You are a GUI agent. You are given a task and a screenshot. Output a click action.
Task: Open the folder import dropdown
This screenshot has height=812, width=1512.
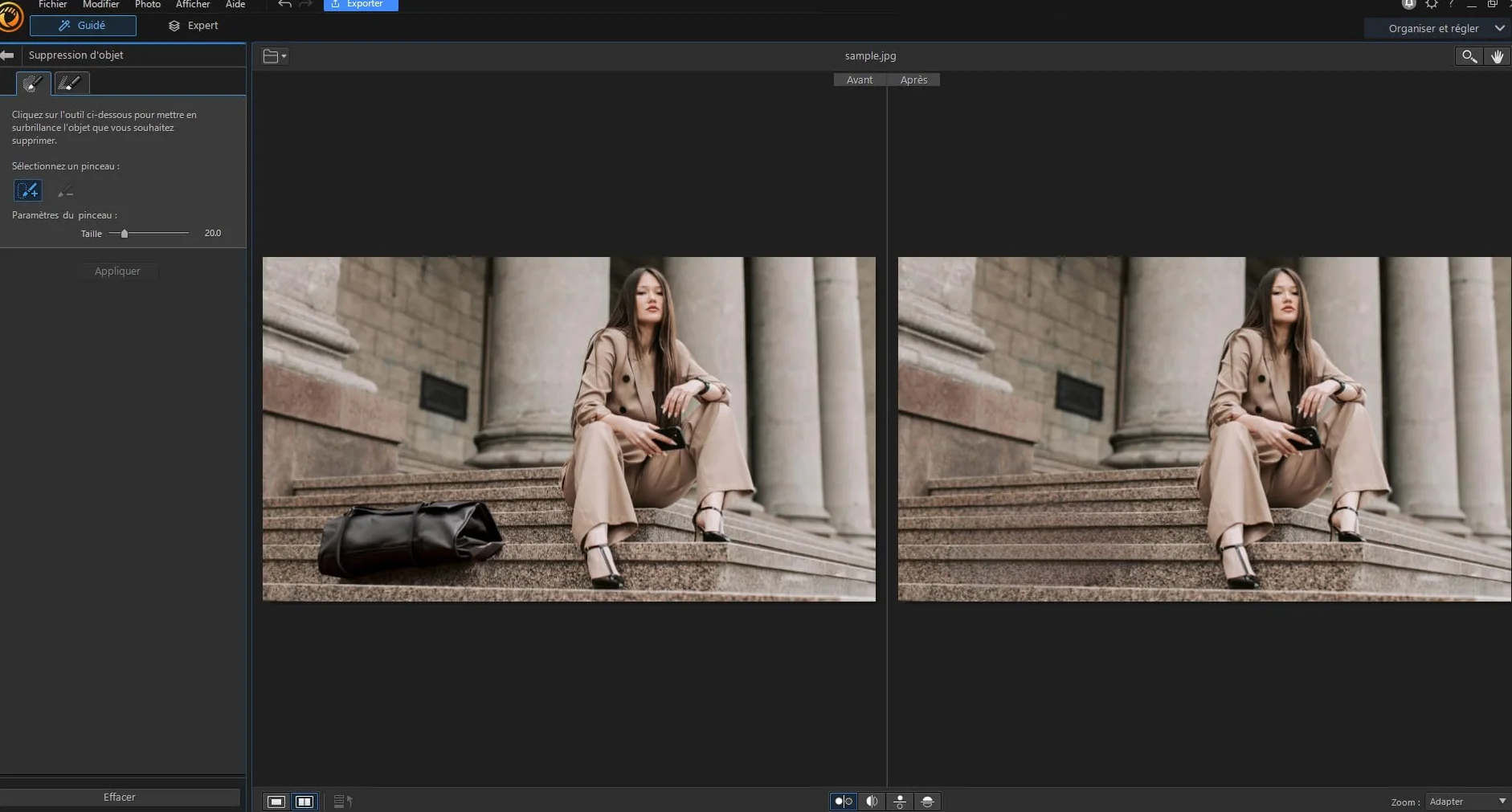275,56
